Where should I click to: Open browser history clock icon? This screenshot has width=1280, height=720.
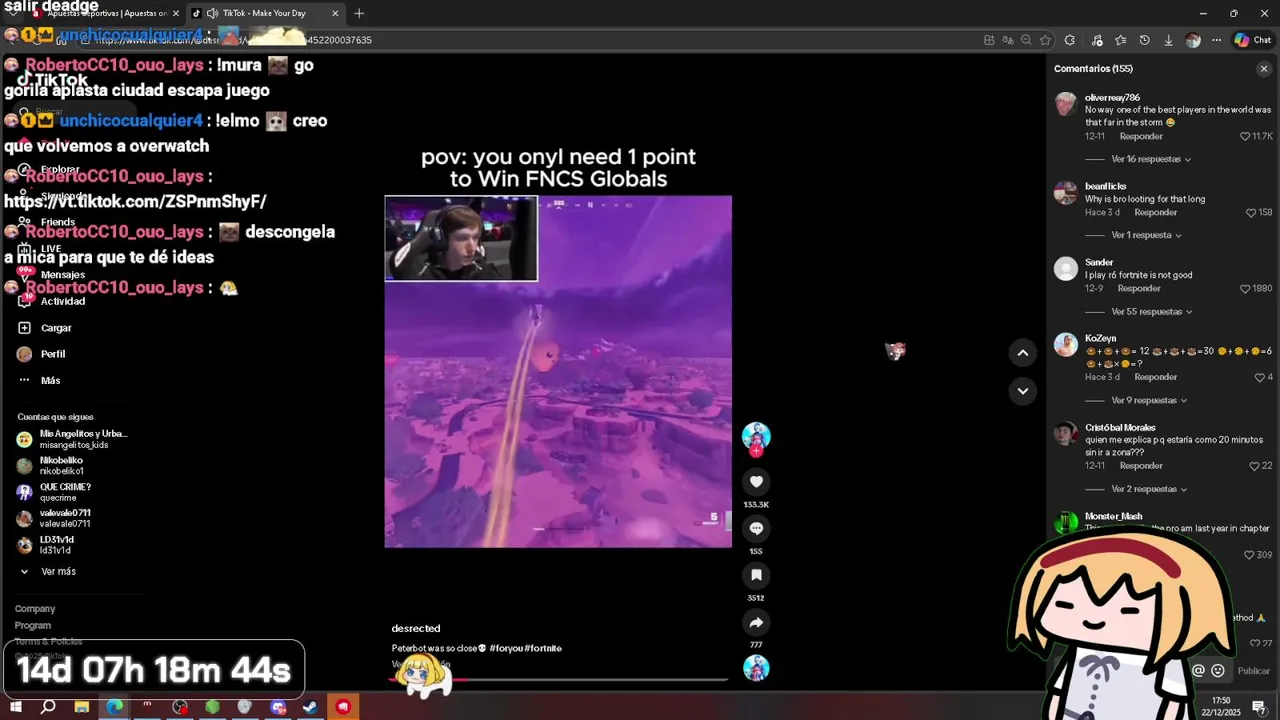[1144, 40]
